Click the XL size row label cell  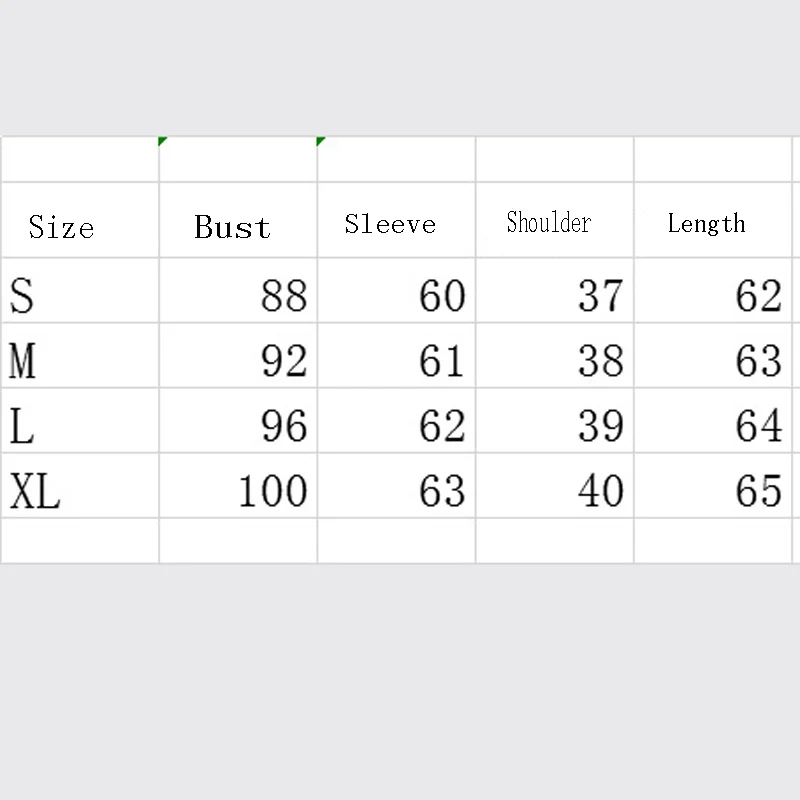pos(80,486)
